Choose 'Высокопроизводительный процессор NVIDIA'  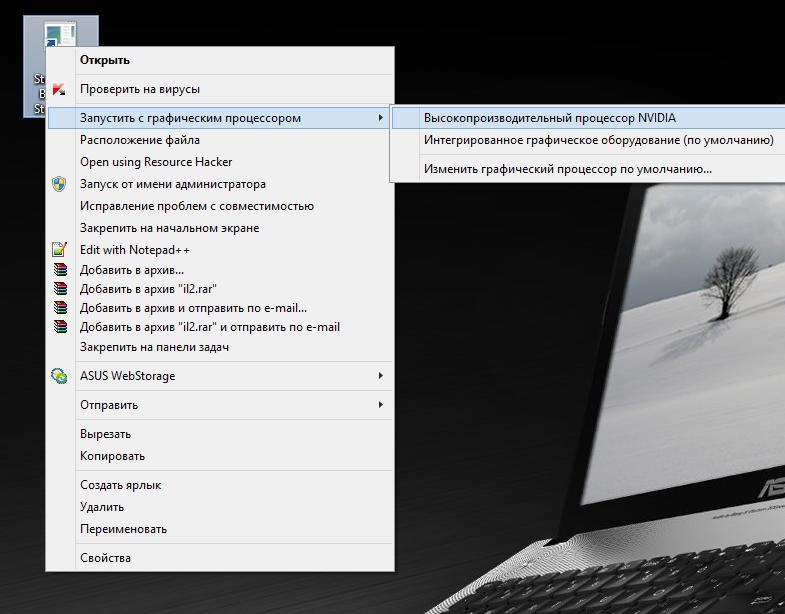point(588,118)
